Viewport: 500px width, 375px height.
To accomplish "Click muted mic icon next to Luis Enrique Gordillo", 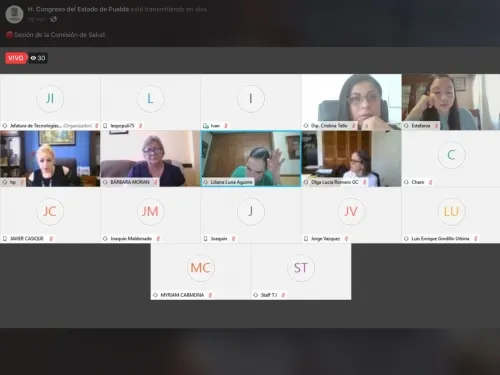I will coord(476,239).
